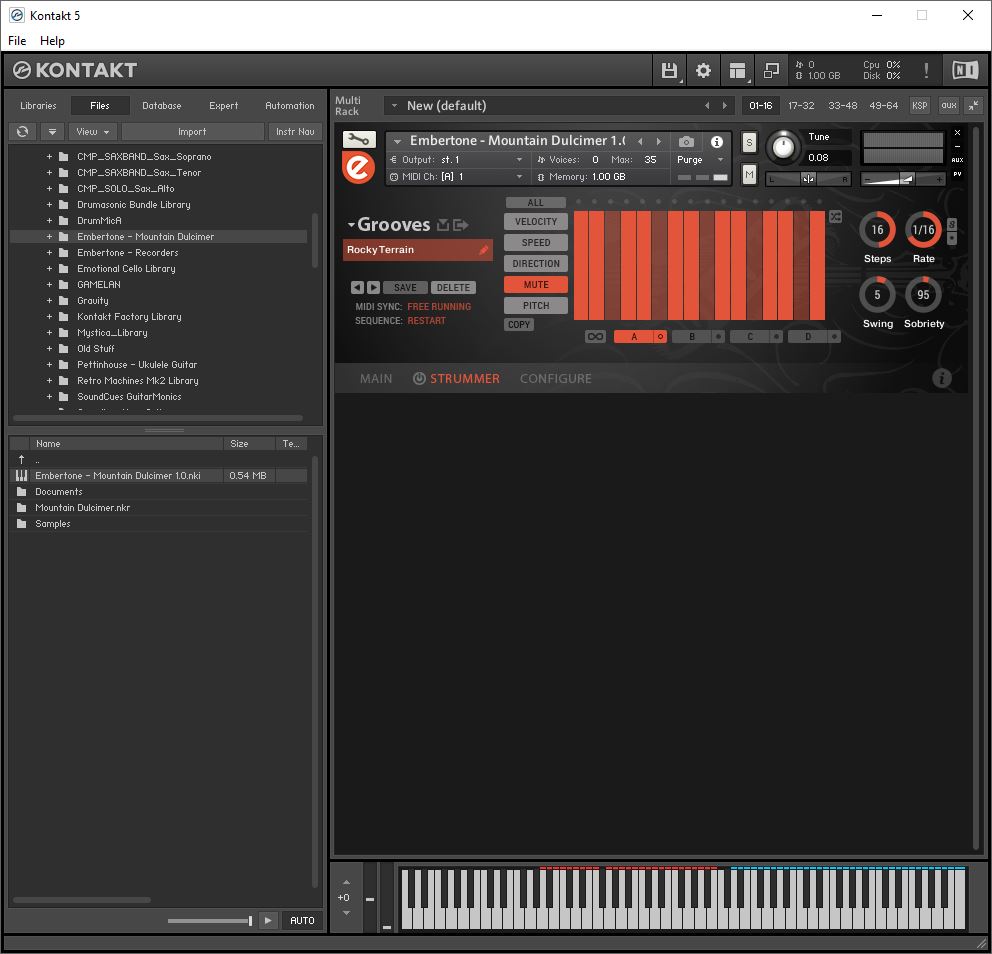Click the Native Instruments NI logo
The width and height of the screenshot is (992, 954).
point(965,70)
